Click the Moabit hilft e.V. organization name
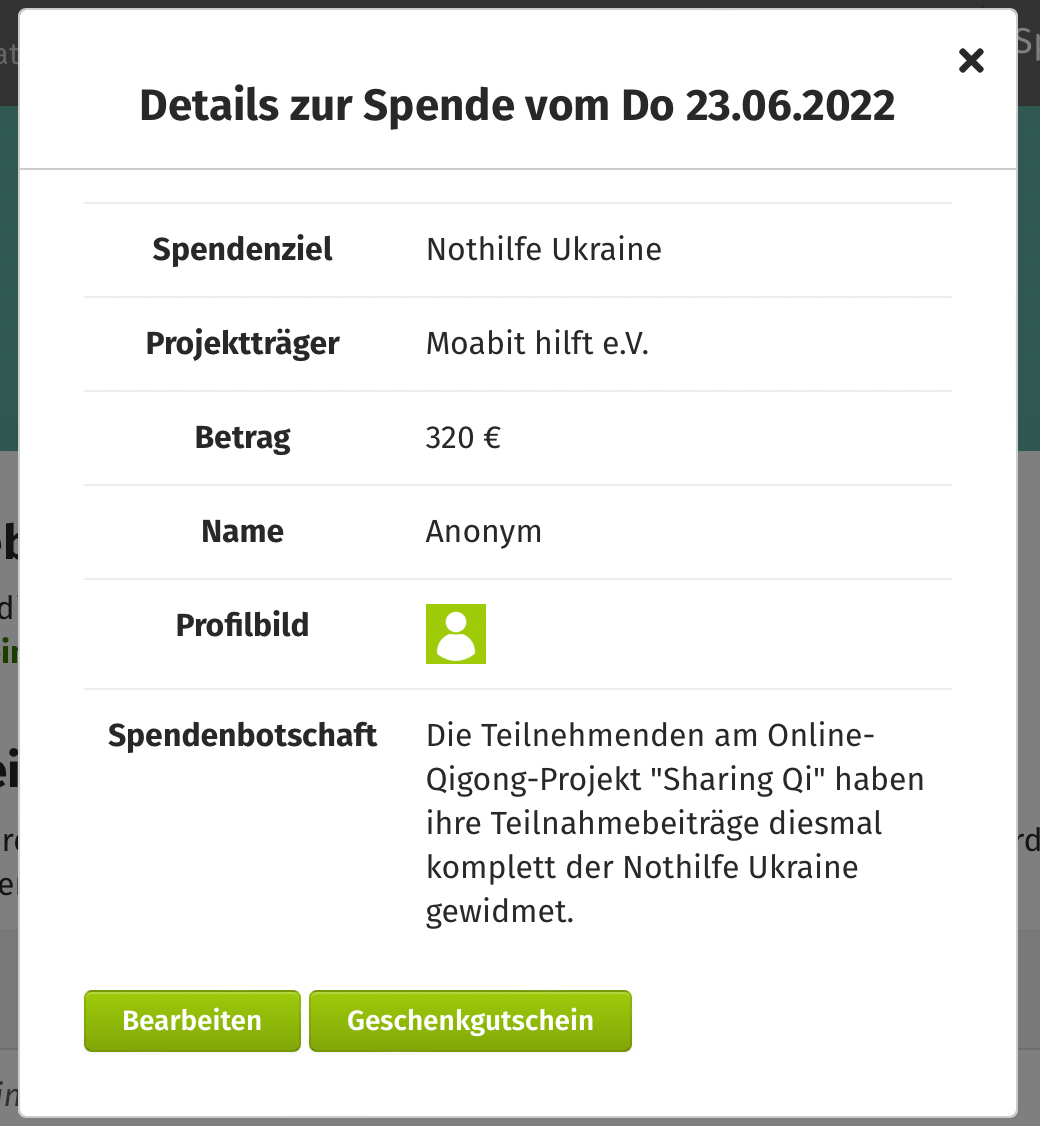Image resolution: width=1040 pixels, height=1126 pixels. click(x=537, y=343)
